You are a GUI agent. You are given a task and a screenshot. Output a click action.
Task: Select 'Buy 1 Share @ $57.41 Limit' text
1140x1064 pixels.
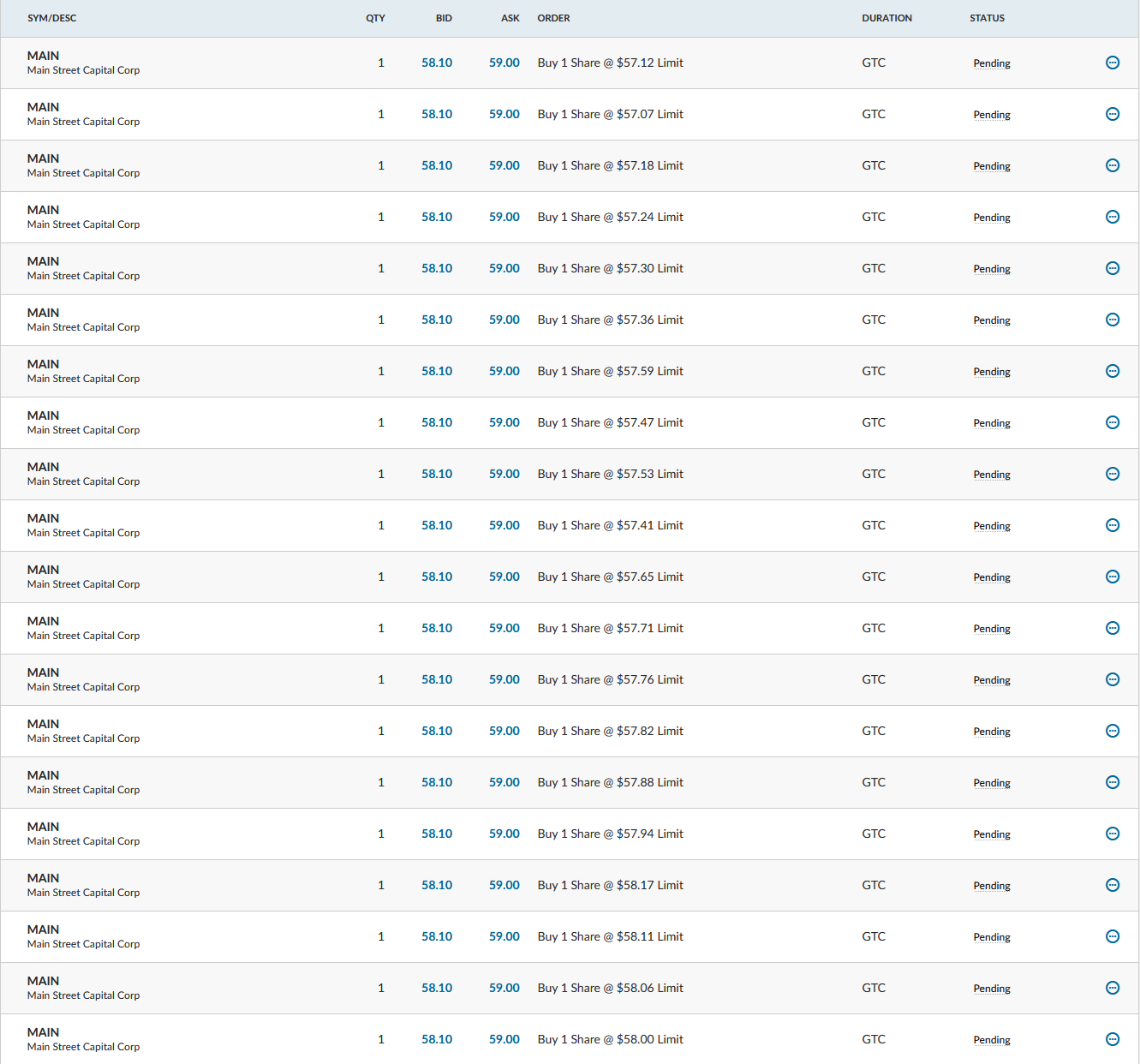tap(611, 525)
